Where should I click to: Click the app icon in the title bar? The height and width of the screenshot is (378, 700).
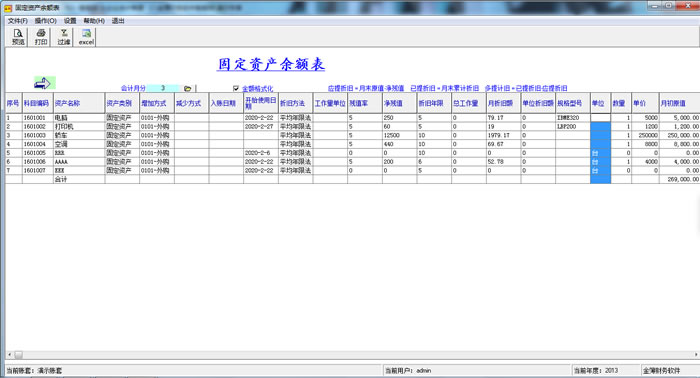point(8,8)
